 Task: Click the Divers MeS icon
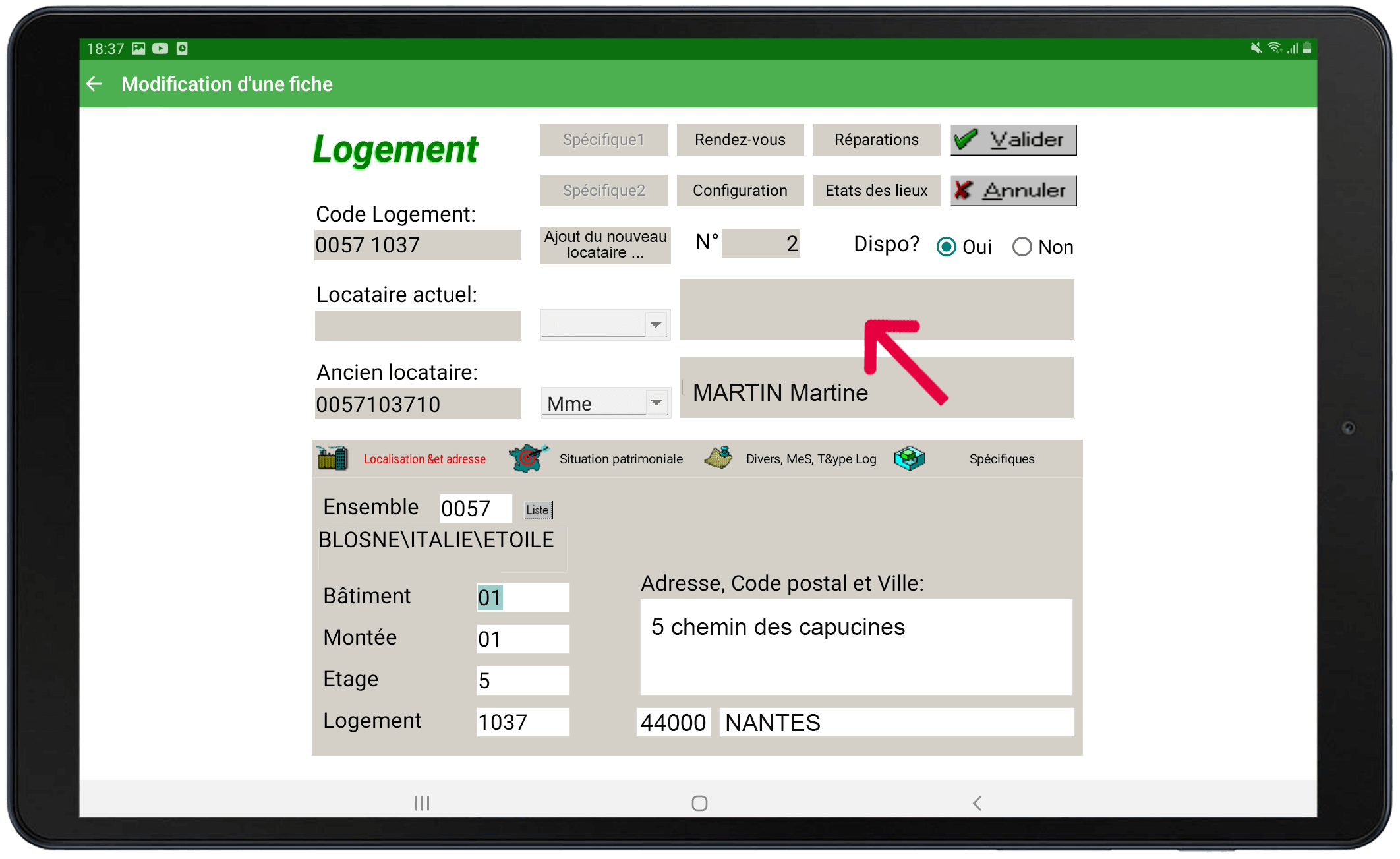click(x=718, y=457)
